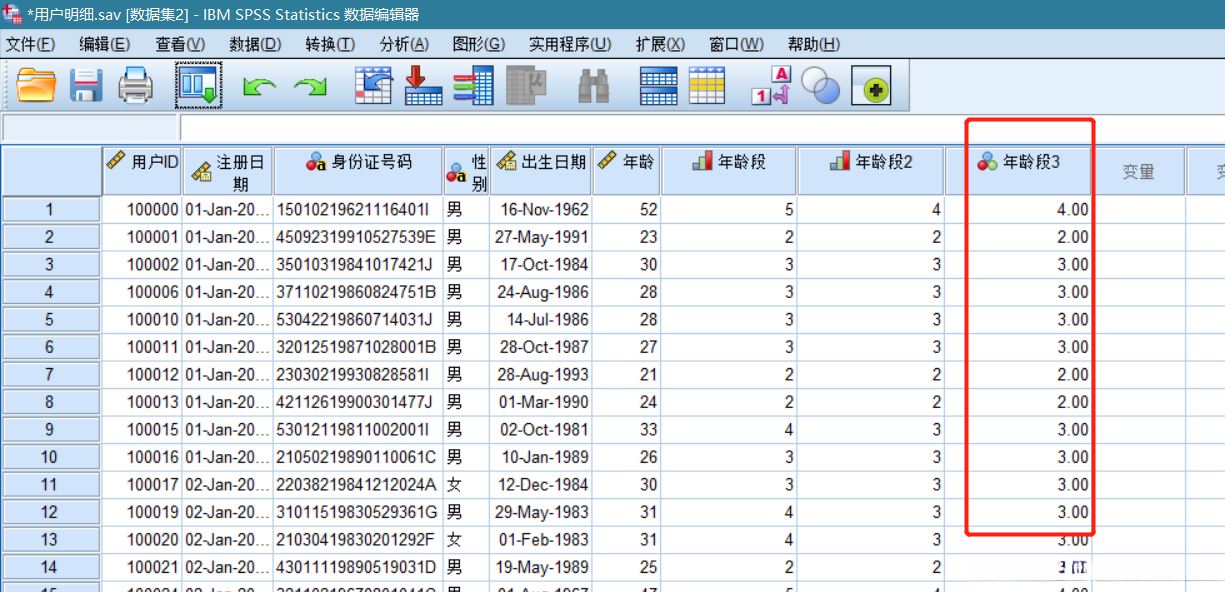Open the 实用程序(U) menu

pos(570,44)
